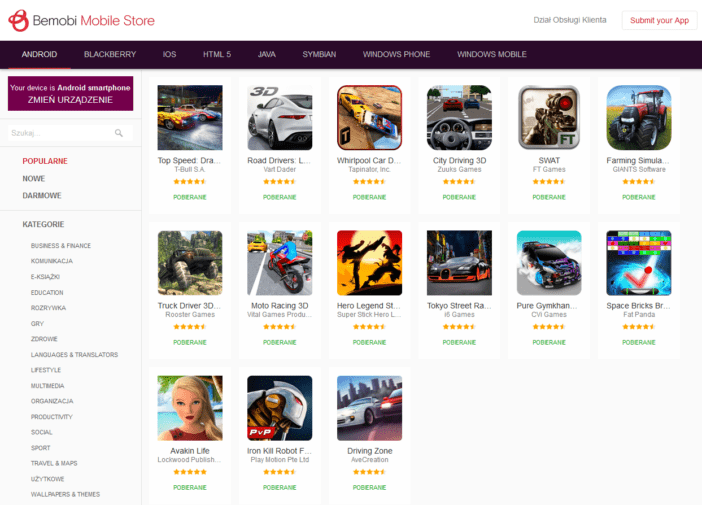This screenshot has height=505, width=702.
Task: Show the Nowe apps list
Action: [34, 179]
